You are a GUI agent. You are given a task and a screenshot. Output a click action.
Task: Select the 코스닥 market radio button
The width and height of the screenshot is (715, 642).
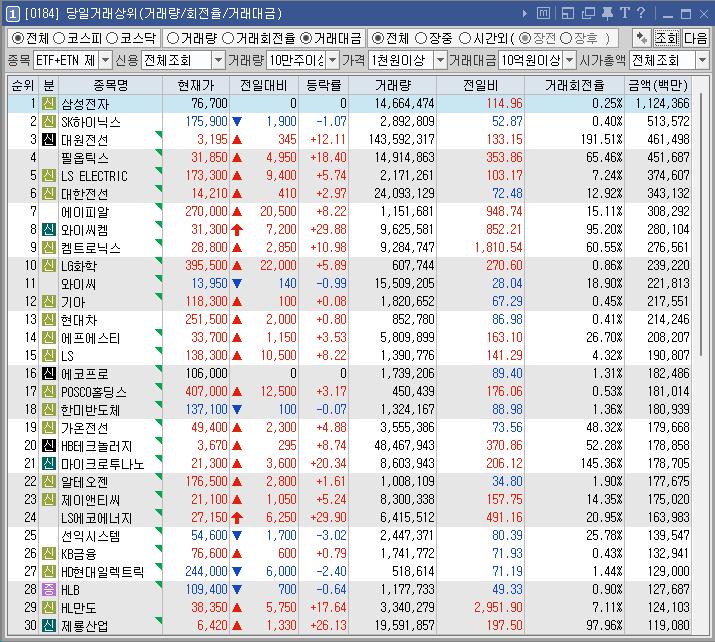point(112,38)
